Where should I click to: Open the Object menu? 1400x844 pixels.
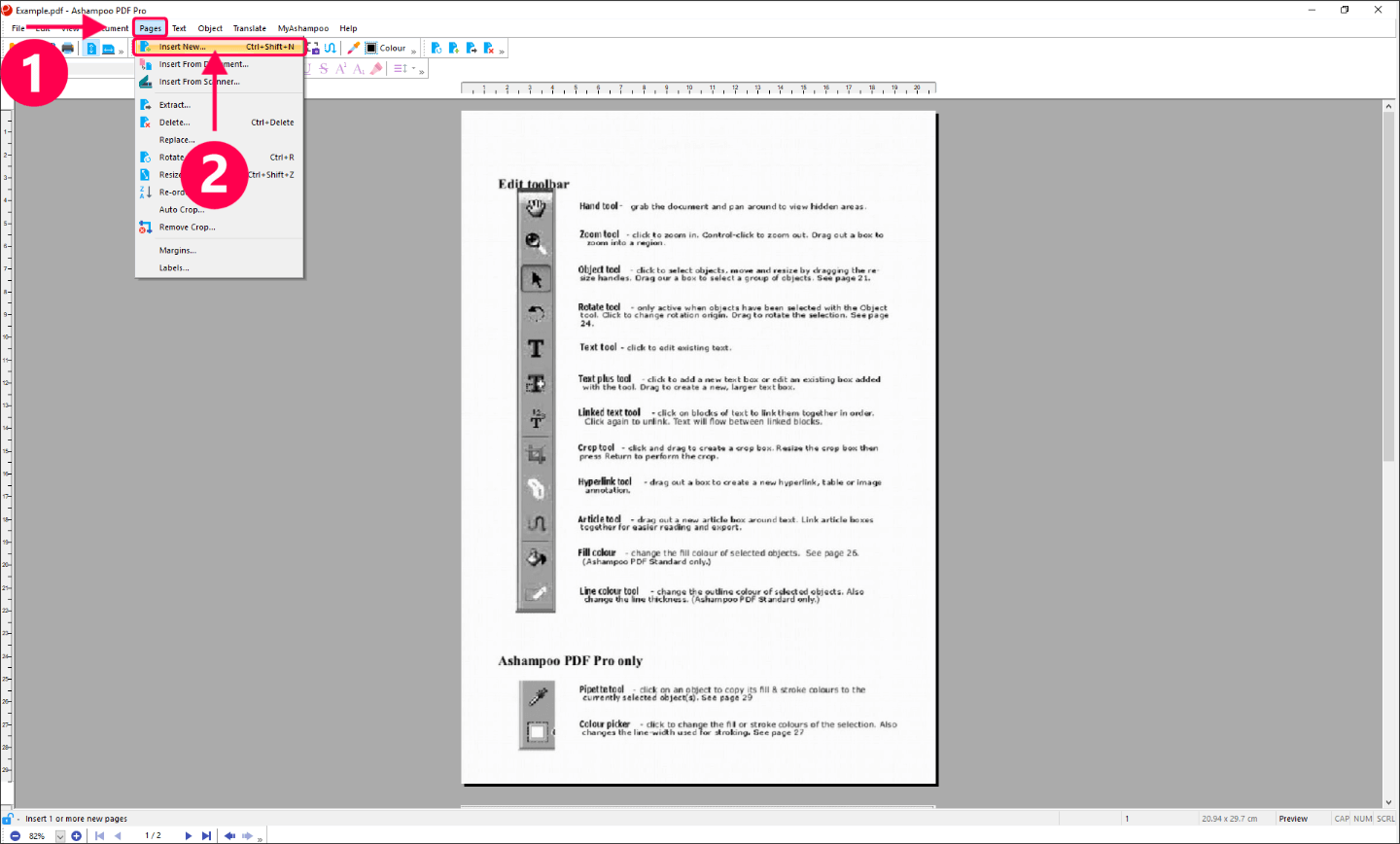pos(210,28)
